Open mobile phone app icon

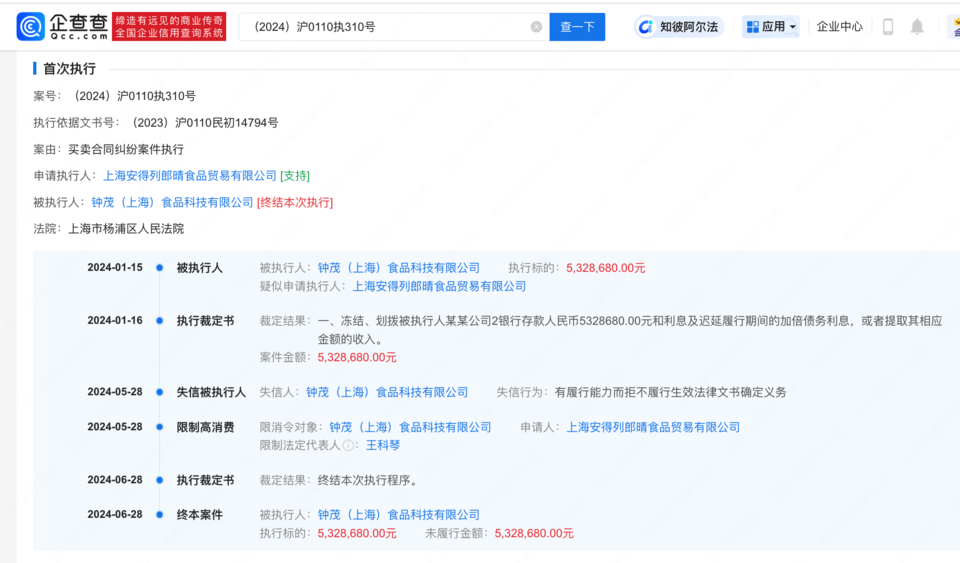click(x=888, y=27)
